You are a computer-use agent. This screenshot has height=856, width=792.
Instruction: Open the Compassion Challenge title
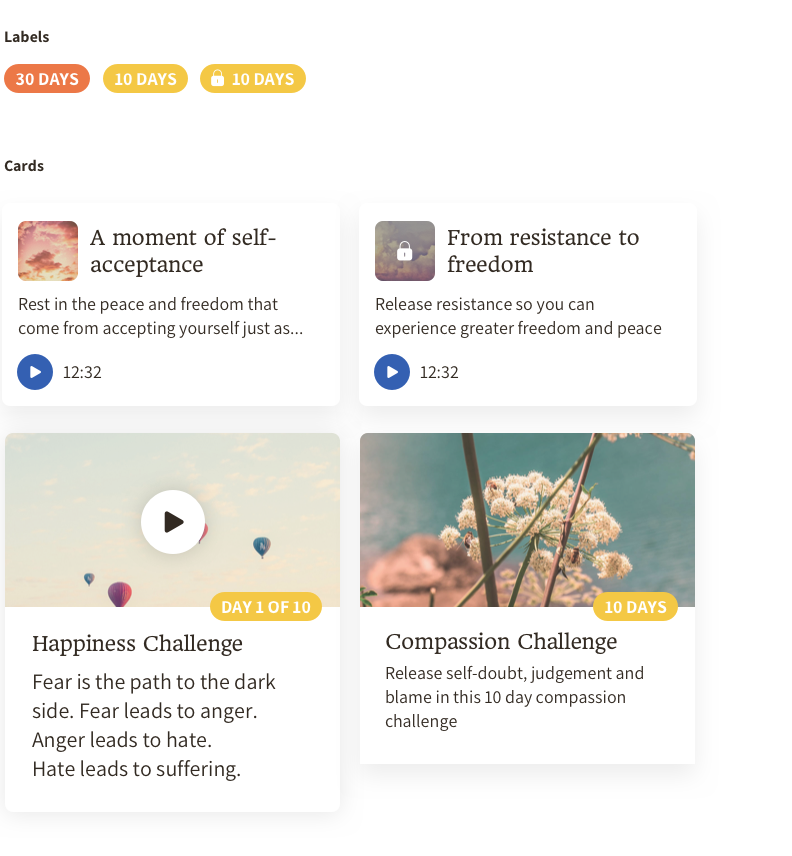click(x=501, y=641)
